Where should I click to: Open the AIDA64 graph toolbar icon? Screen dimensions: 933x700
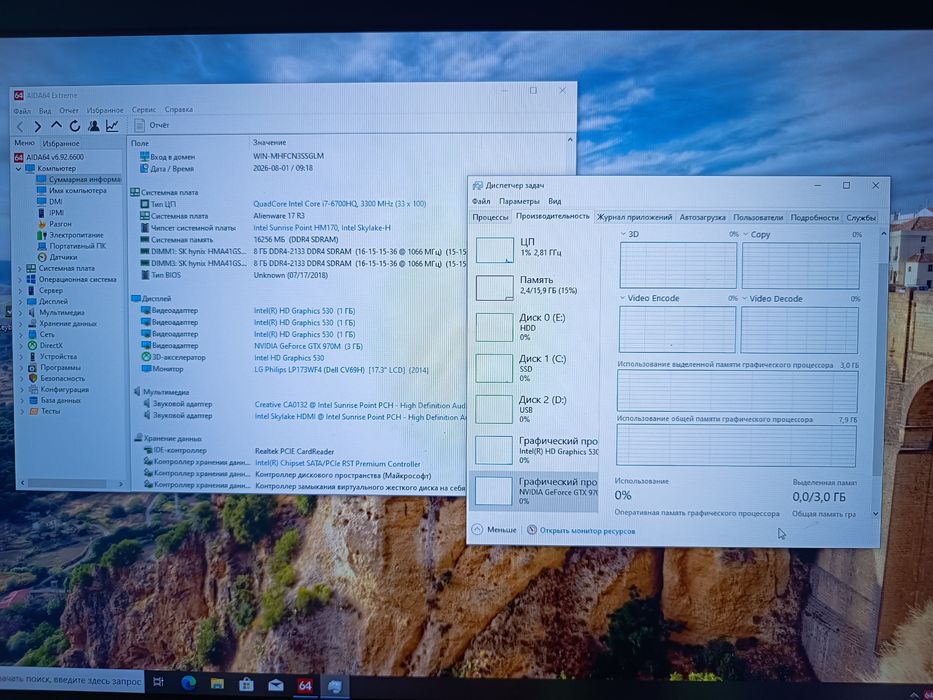pyautogui.click(x=112, y=126)
